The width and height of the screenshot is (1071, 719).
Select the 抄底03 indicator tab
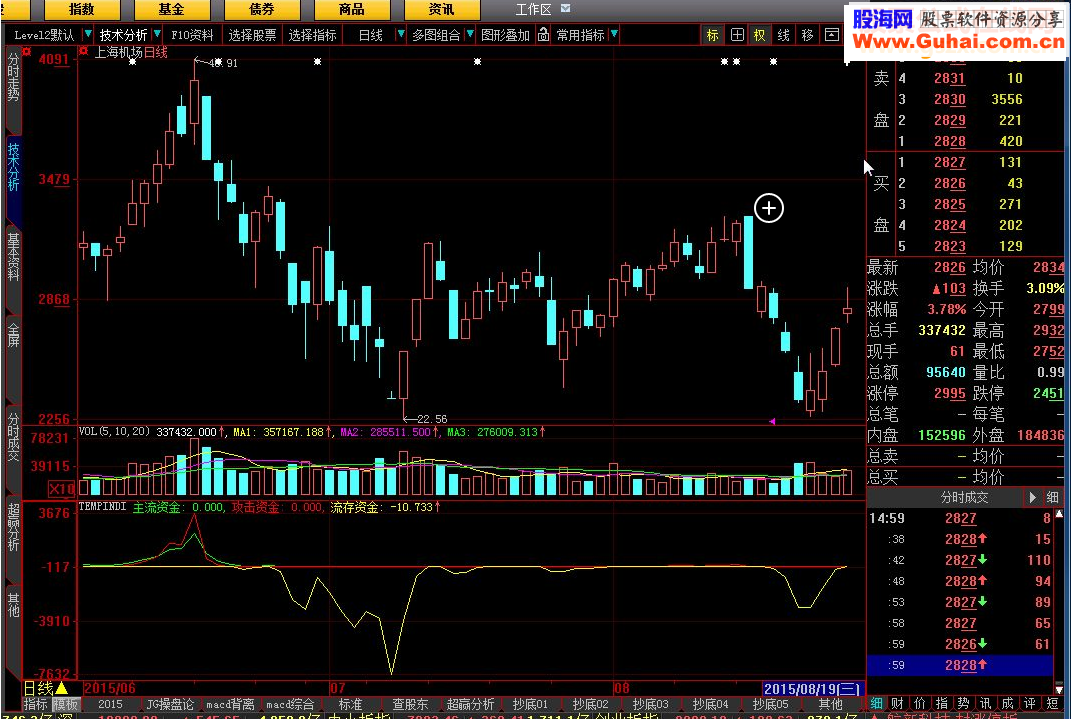tap(650, 703)
